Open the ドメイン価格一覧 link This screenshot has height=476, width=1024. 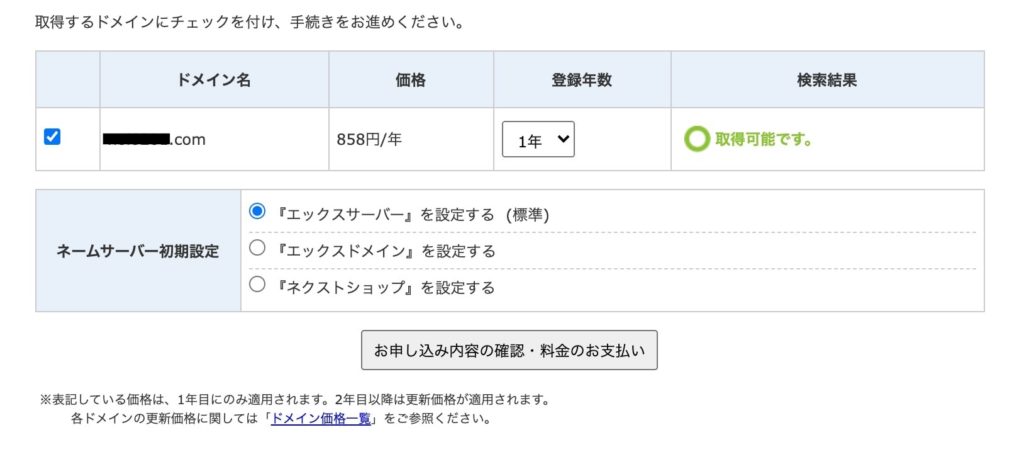tap(321, 419)
